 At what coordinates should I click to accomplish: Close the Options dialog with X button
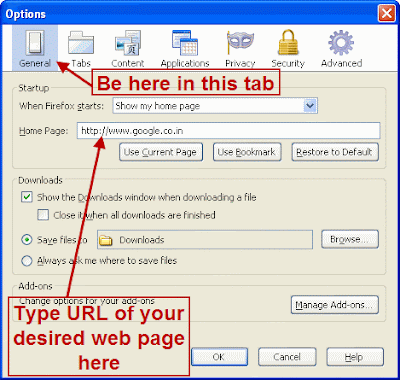tap(386, 14)
